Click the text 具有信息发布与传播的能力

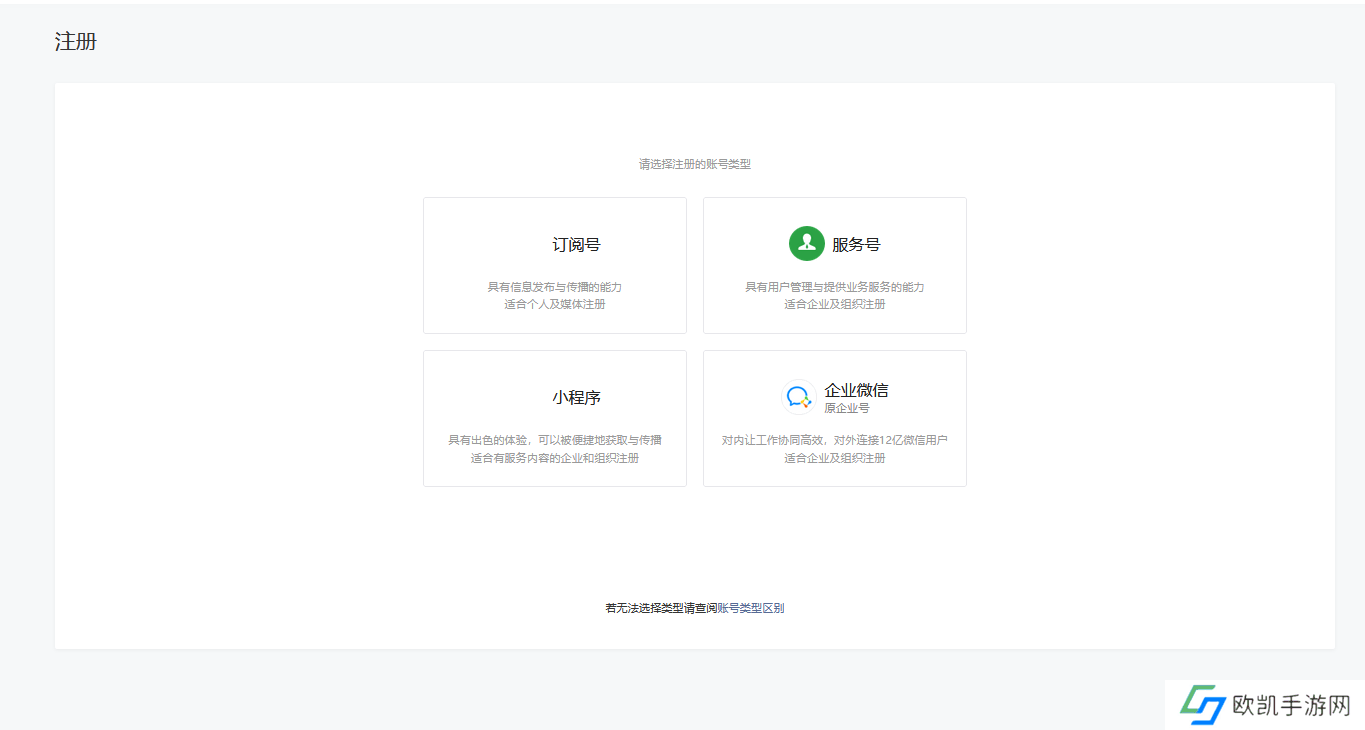click(555, 287)
